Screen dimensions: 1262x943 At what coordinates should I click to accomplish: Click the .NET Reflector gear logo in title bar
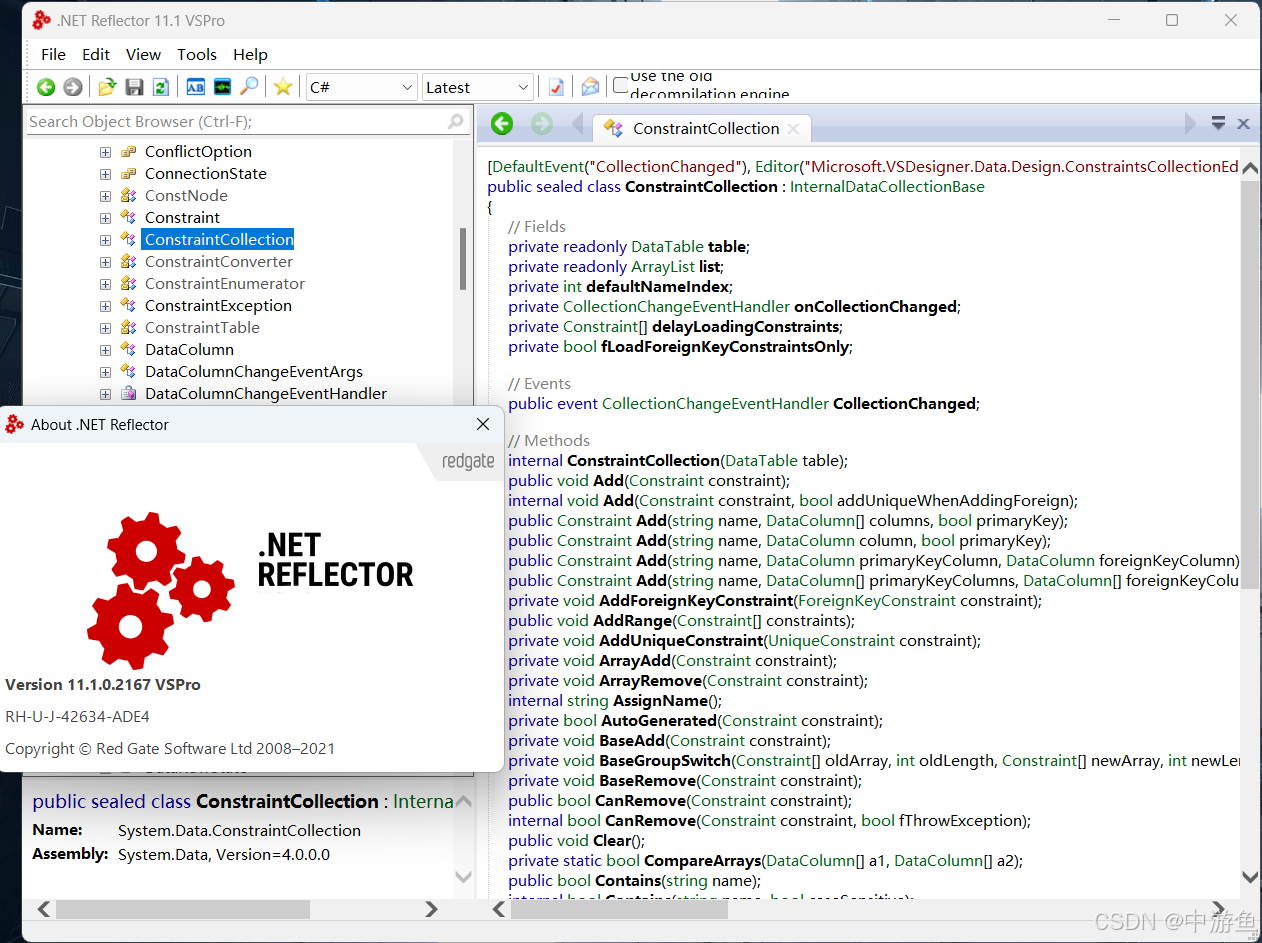pos(41,20)
